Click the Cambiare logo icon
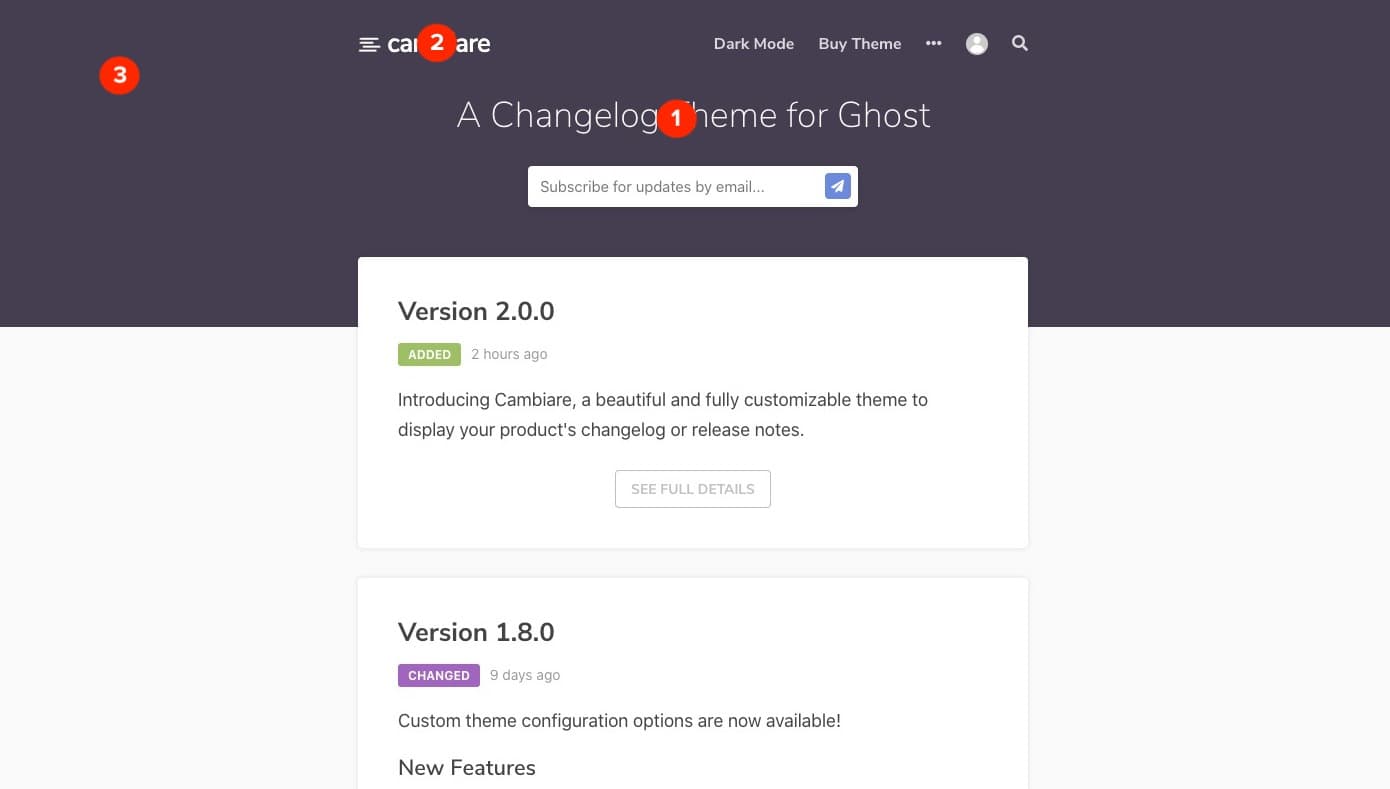 click(369, 44)
